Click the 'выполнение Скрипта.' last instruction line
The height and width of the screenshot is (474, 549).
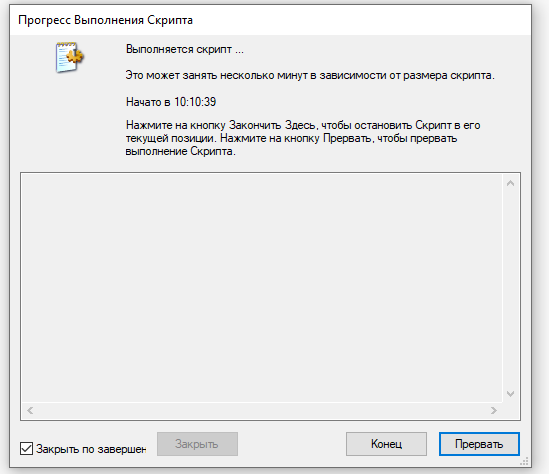[181, 151]
